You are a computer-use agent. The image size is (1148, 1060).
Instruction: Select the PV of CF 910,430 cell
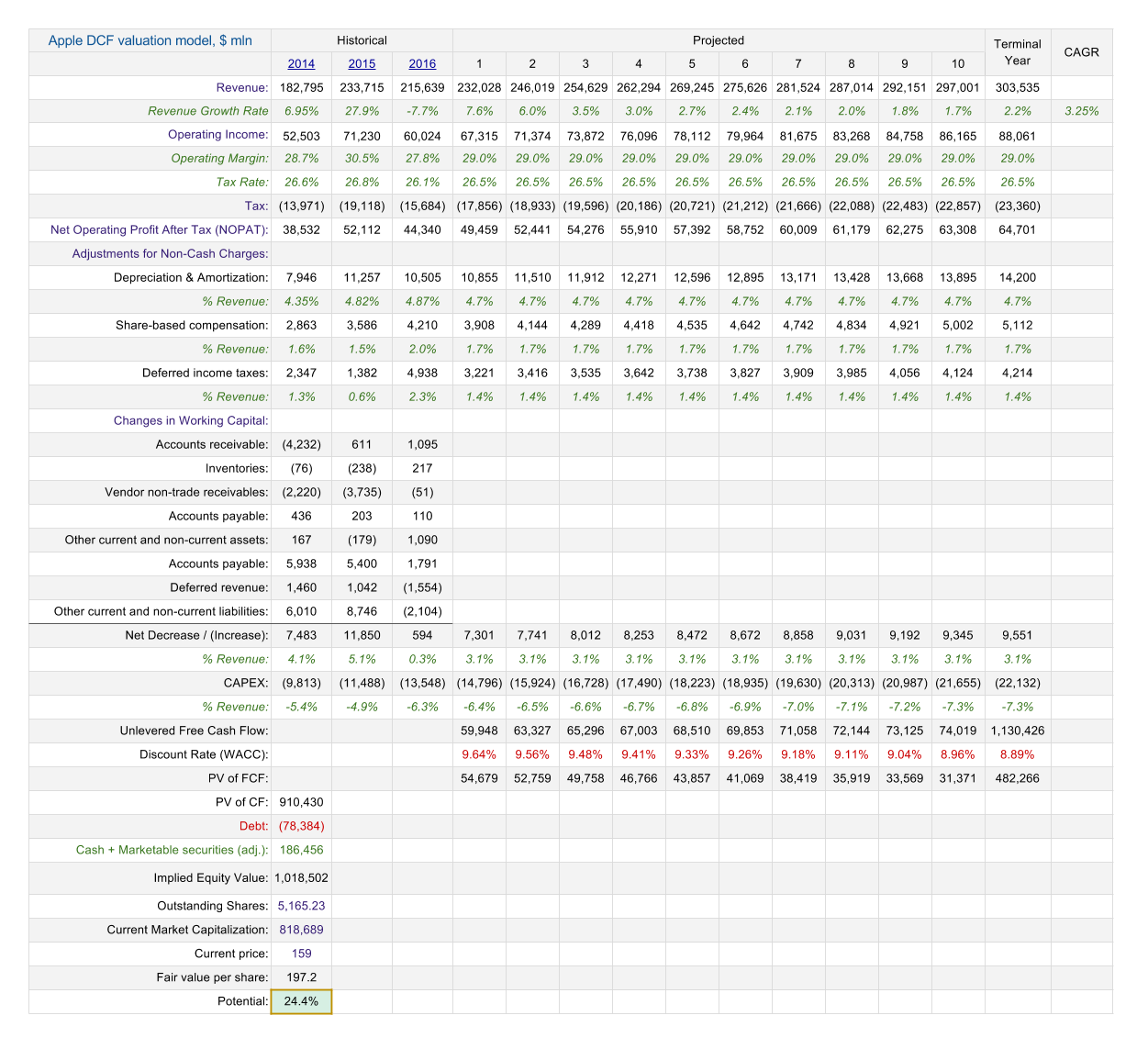(x=301, y=802)
